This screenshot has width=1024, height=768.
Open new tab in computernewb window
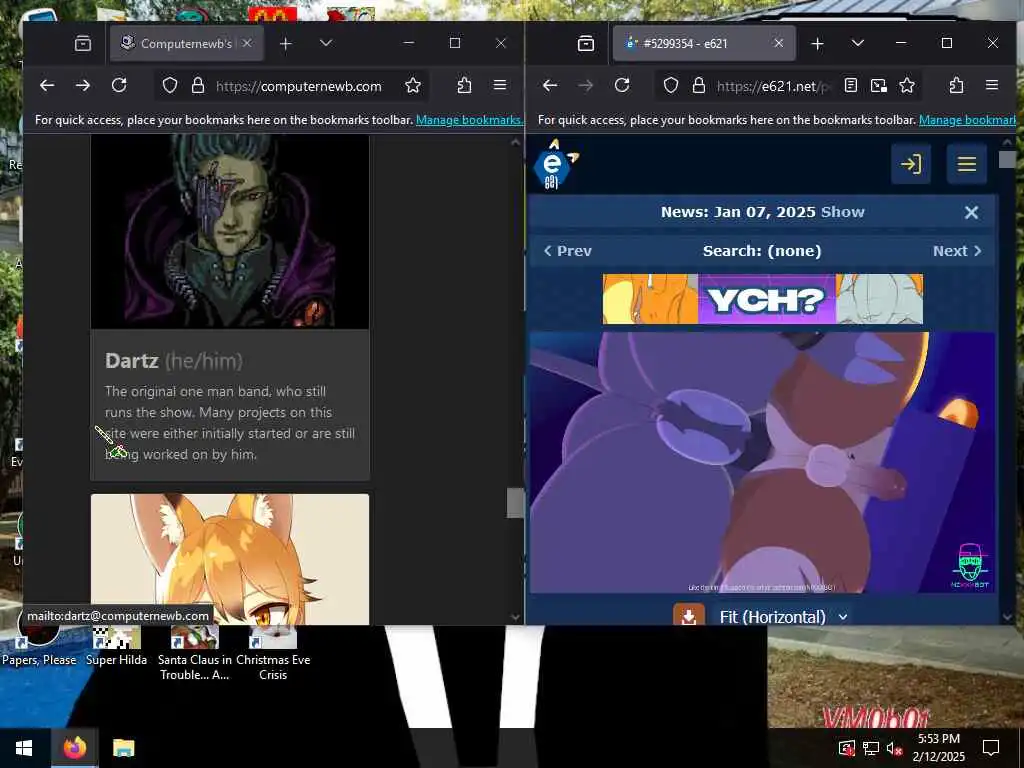pyautogui.click(x=285, y=44)
